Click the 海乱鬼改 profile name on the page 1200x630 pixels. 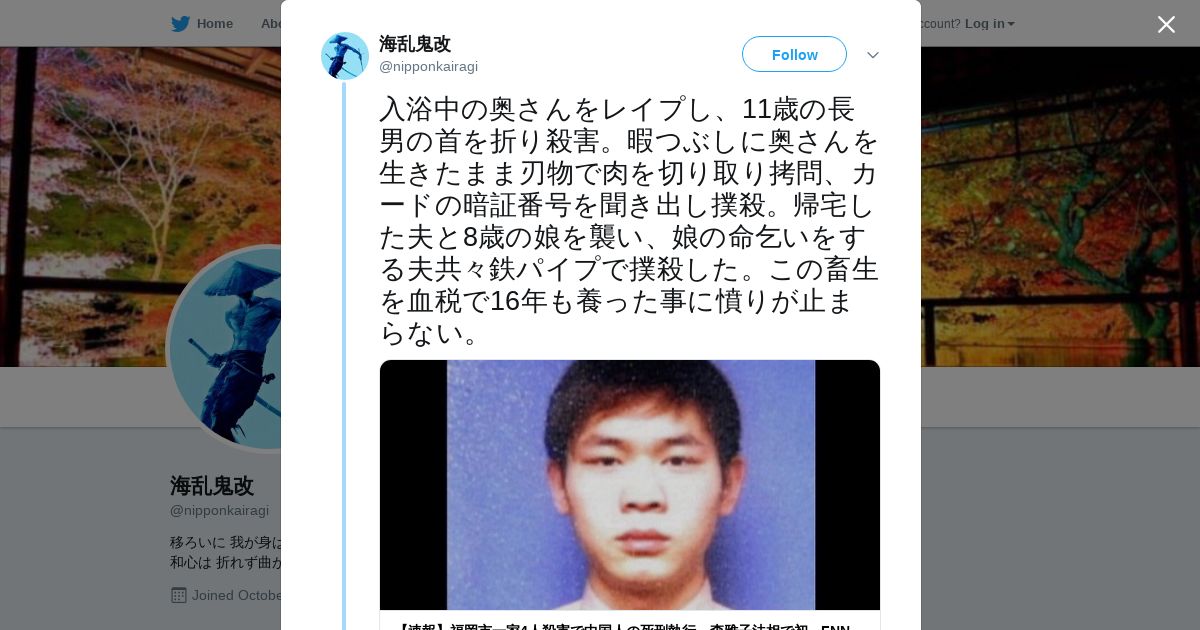(212, 486)
